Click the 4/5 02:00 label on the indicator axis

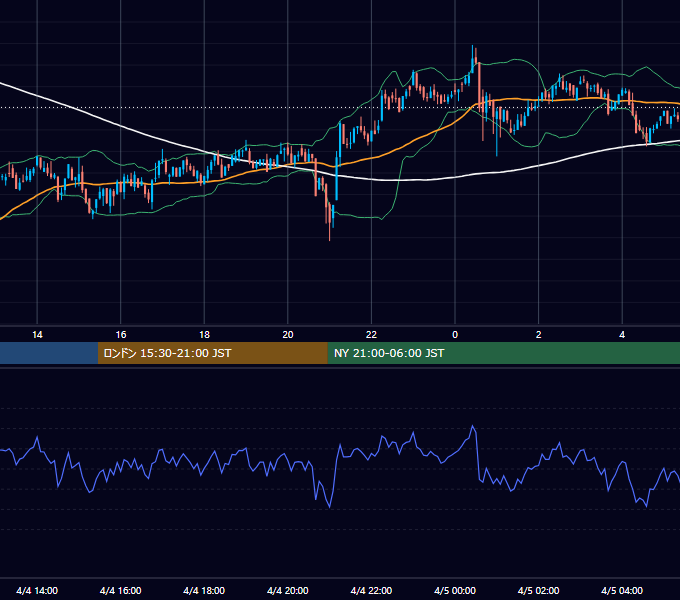(538, 590)
